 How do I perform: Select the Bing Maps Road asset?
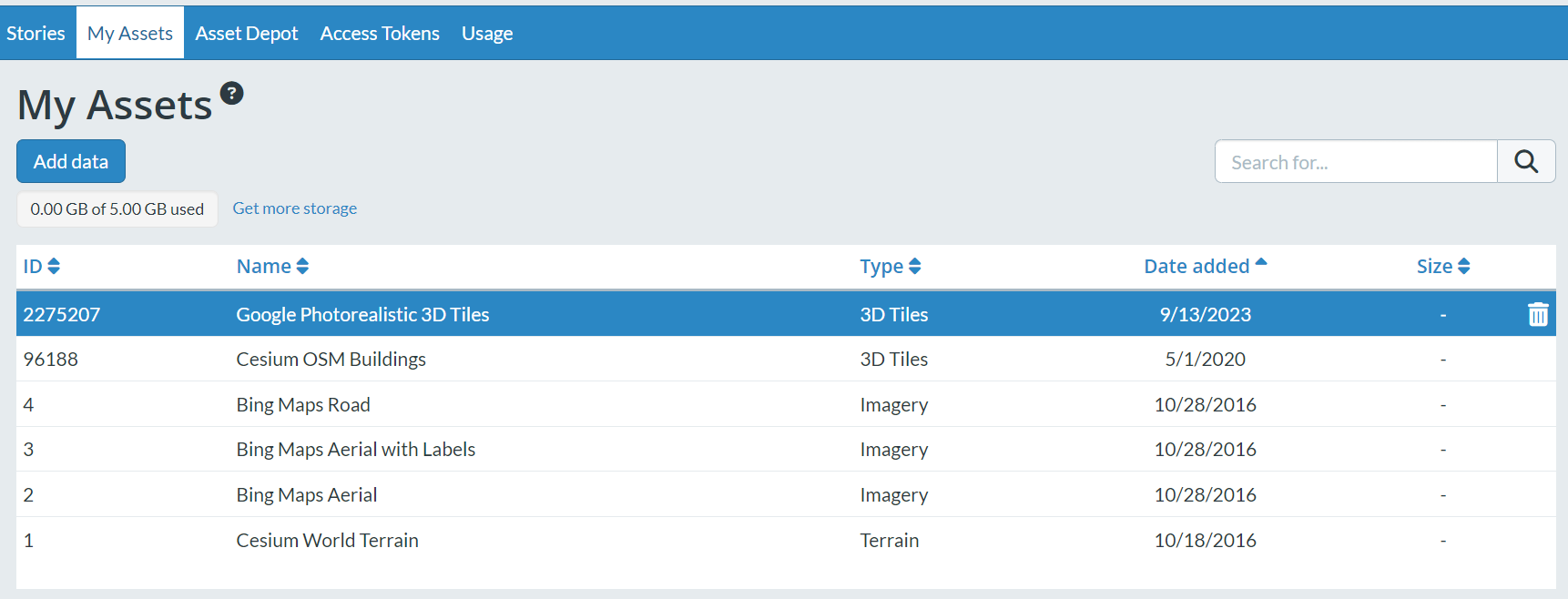point(303,405)
